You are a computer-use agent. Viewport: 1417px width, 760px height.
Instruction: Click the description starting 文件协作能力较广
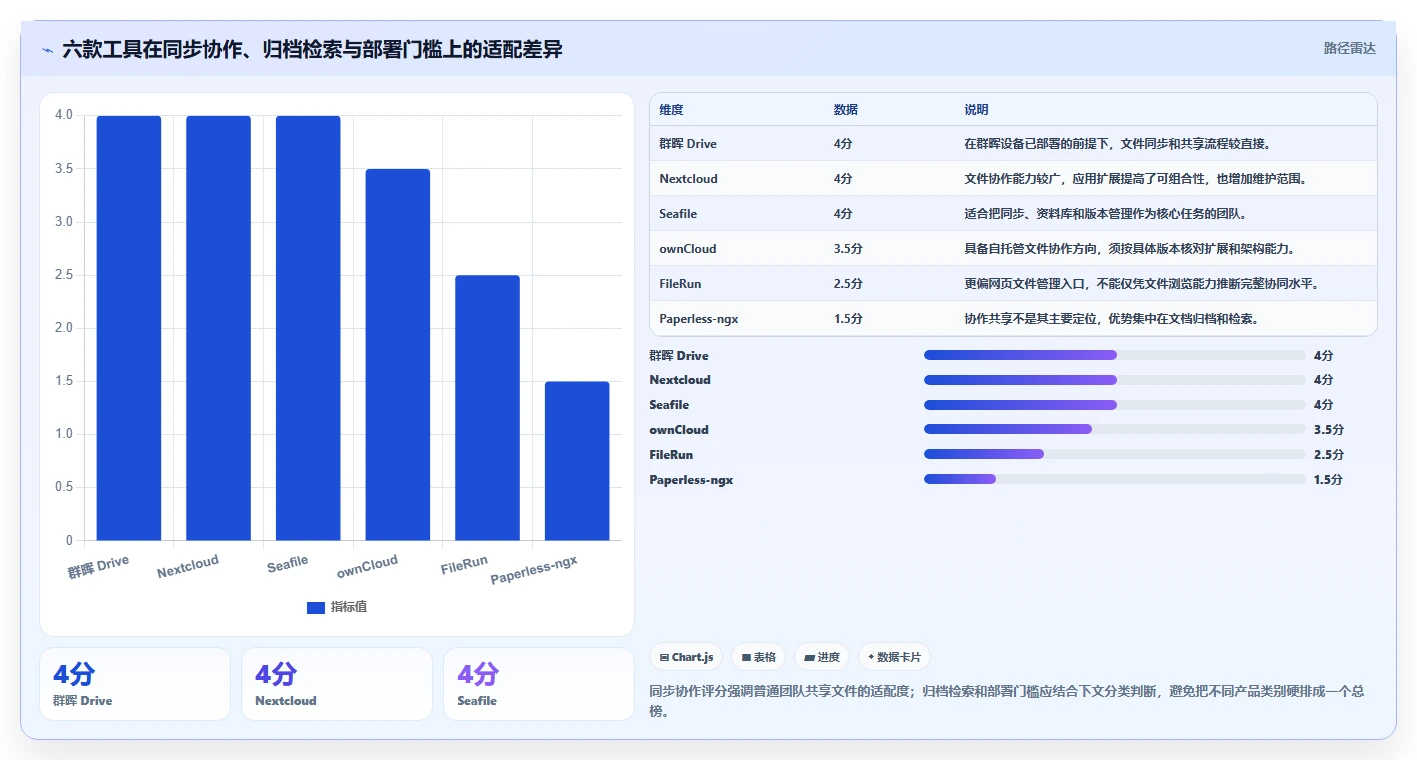tap(1135, 179)
